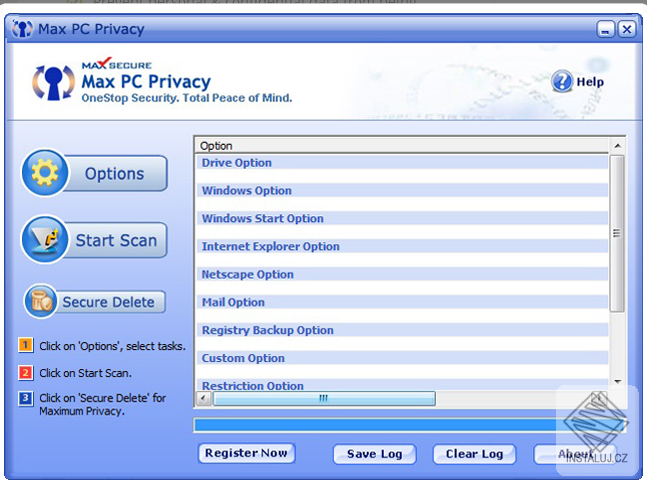Click the MaxSecure brand logo
Image resolution: width=647 pixels, height=485 pixels.
click(x=117, y=64)
